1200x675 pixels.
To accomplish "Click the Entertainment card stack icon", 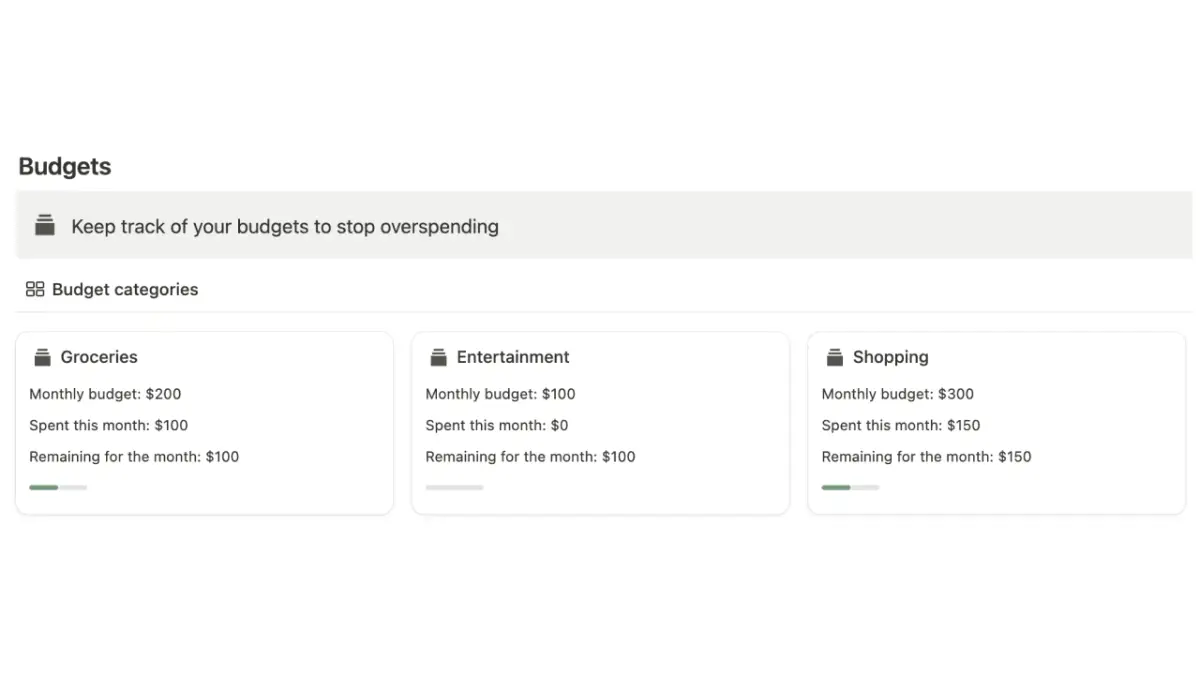I will point(438,357).
